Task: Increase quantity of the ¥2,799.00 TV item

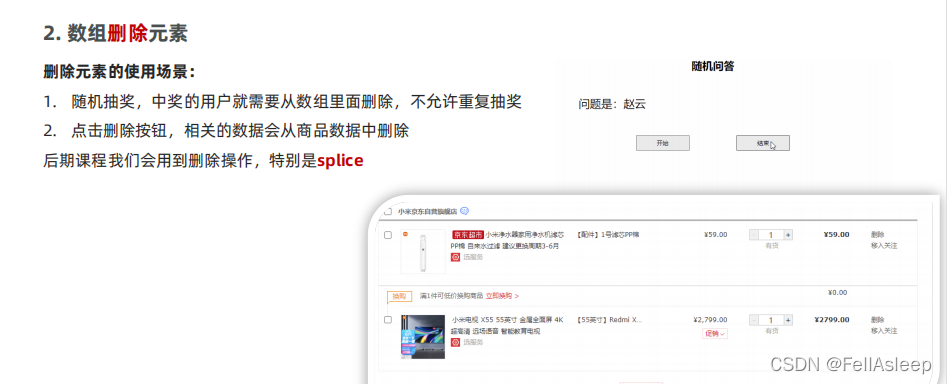Action: pyautogui.click(x=788, y=319)
